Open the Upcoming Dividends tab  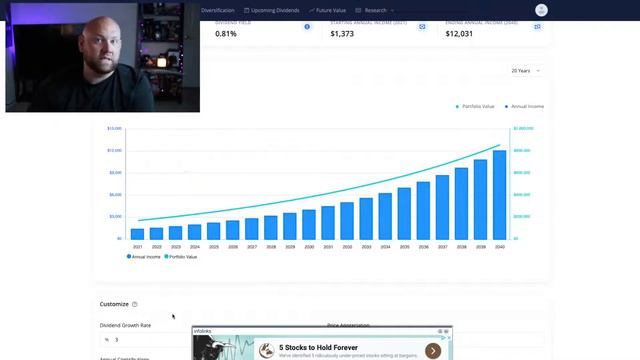coord(271,10)
